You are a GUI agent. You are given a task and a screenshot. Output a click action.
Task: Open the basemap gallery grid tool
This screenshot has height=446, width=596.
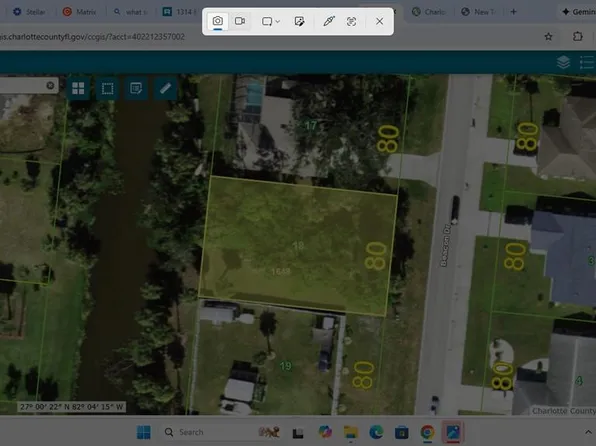pos(78,89)
